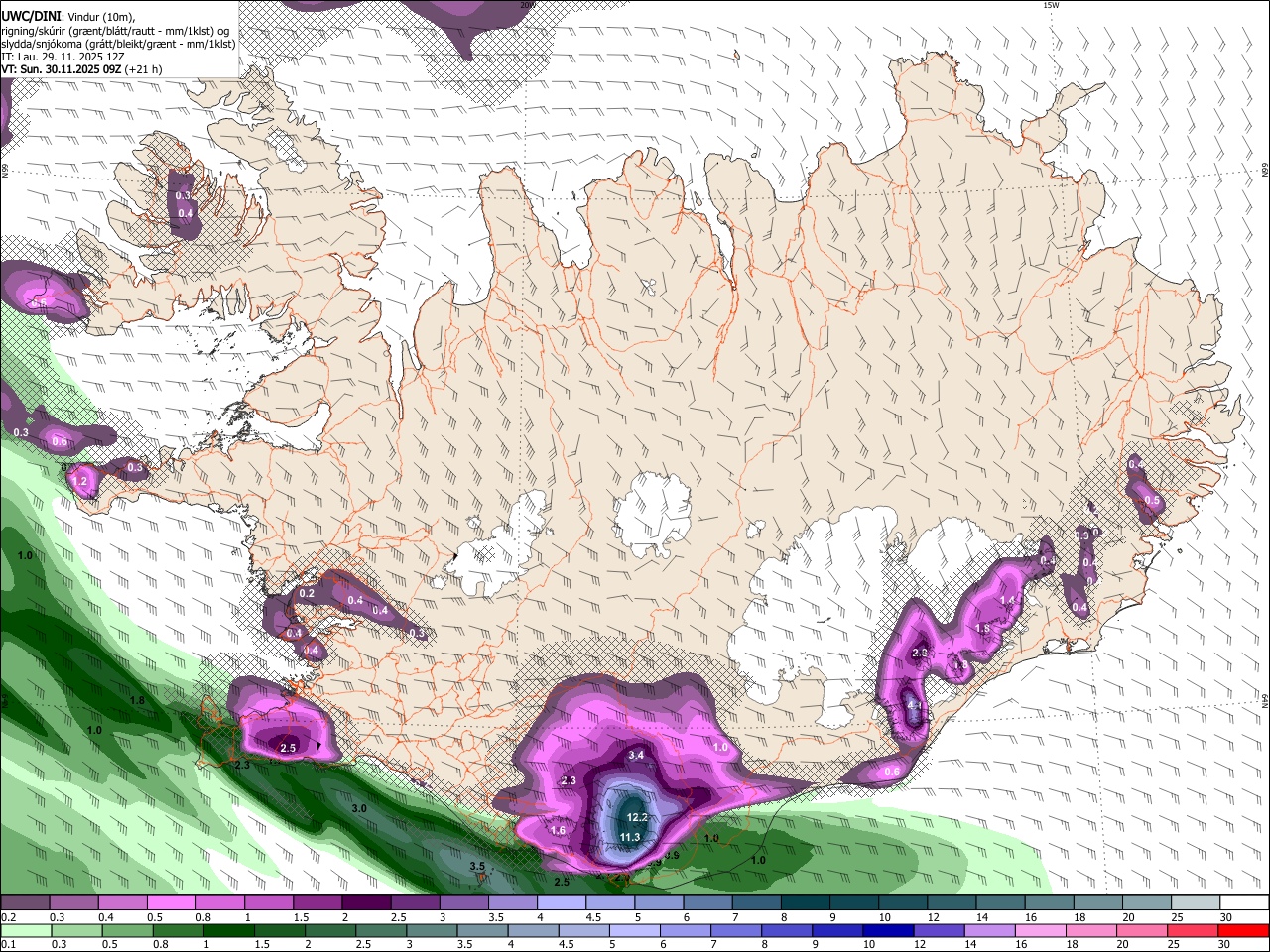Click the dusky mauve 0.2–0.3 swatch starting the upper legend

point(24,903)
